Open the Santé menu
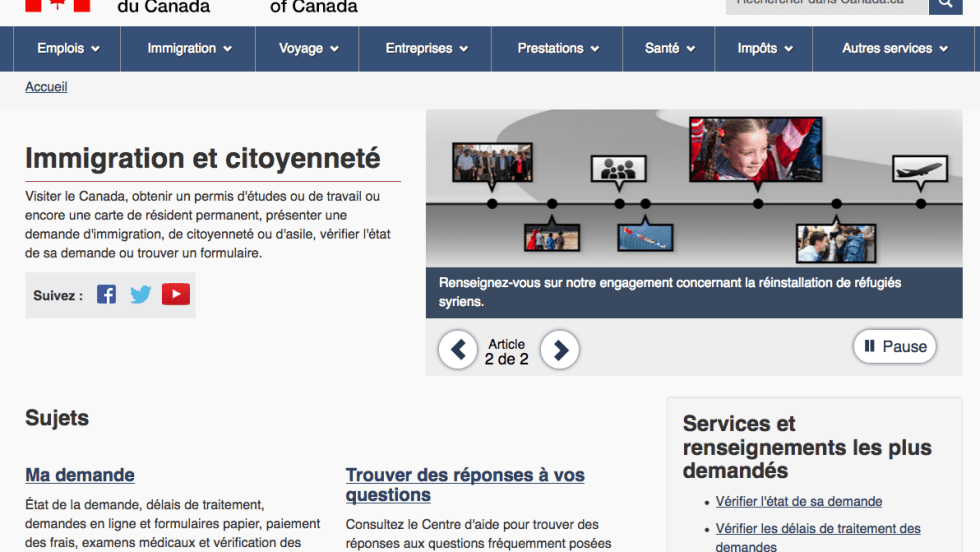Image resolution: width=980 pixels, height=552 pixels. tap(670, 48)
